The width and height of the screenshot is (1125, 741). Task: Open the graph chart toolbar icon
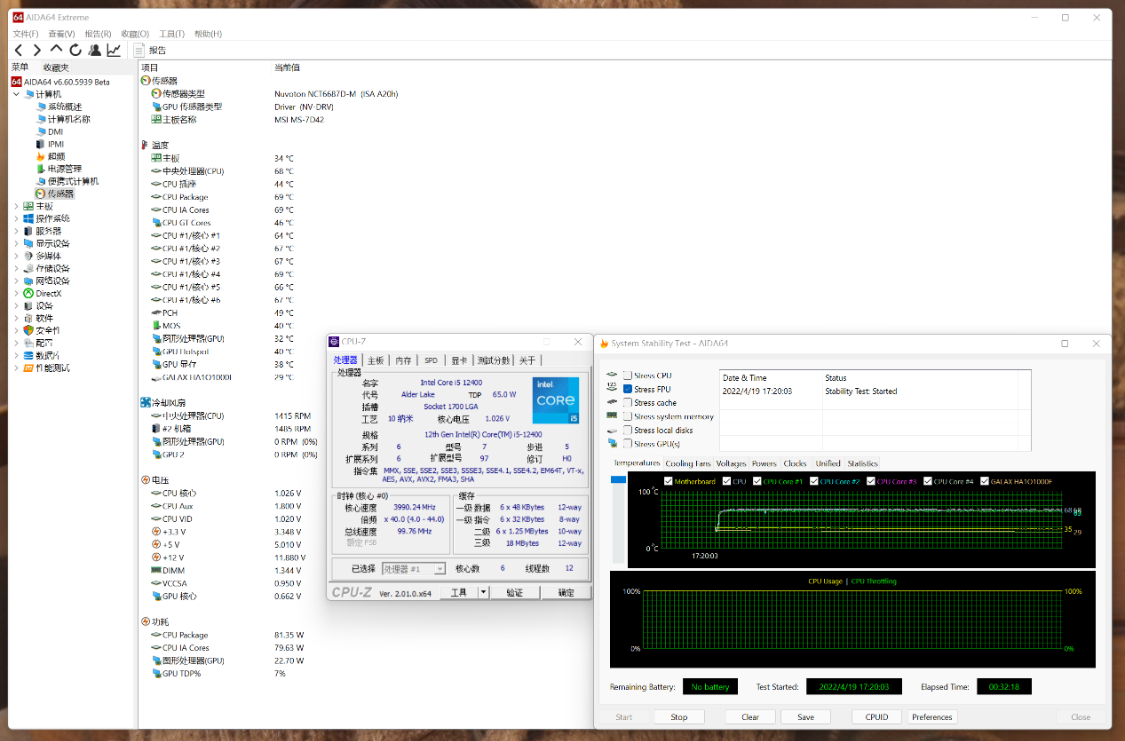click(114, 50)
